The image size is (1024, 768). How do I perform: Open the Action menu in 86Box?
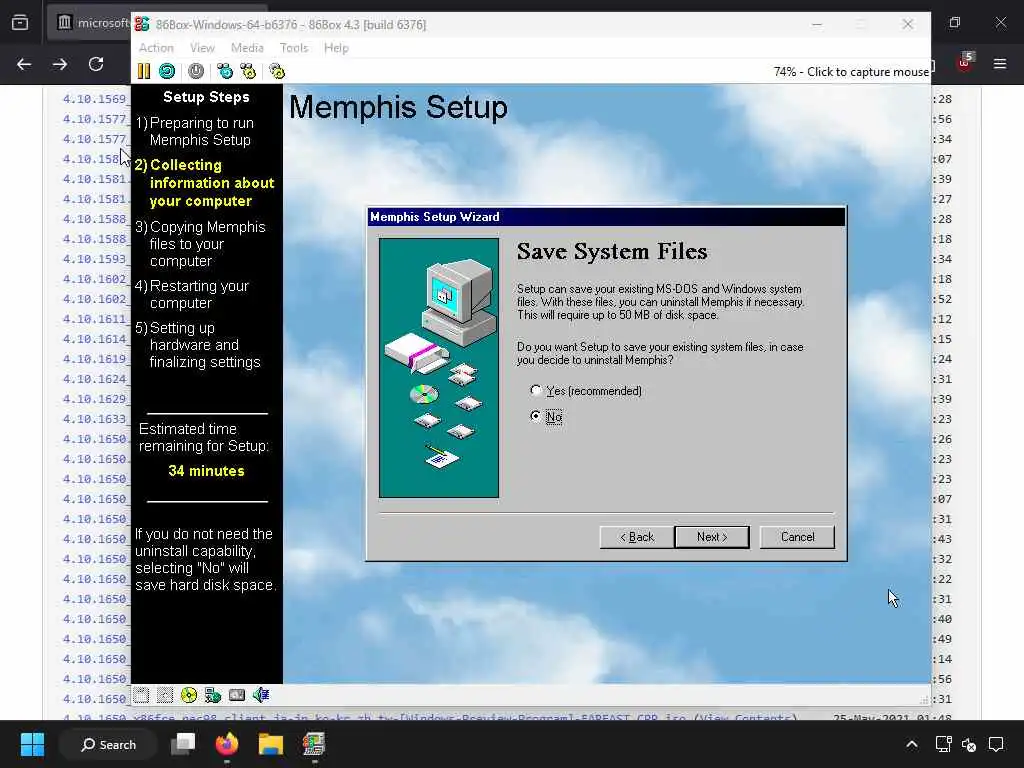(x=156, y=48)
